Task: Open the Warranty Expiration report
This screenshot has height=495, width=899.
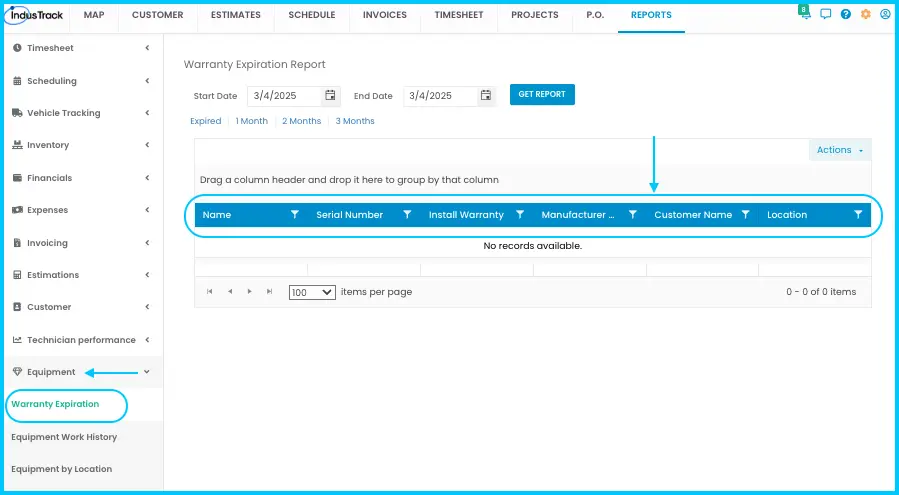Action: pos(55,404)
